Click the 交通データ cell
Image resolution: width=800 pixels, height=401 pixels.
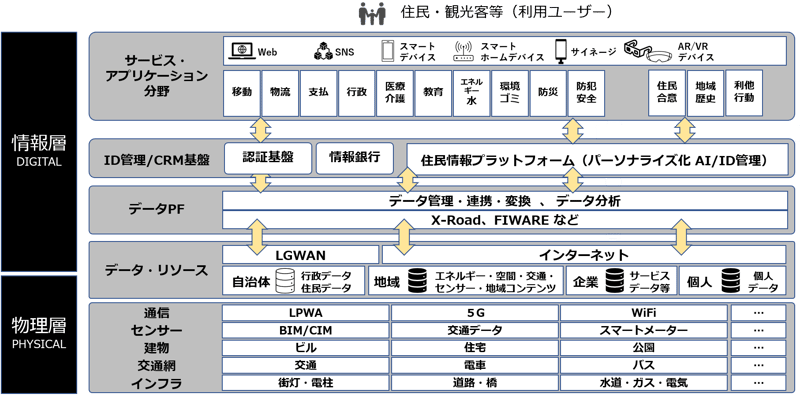474,331
